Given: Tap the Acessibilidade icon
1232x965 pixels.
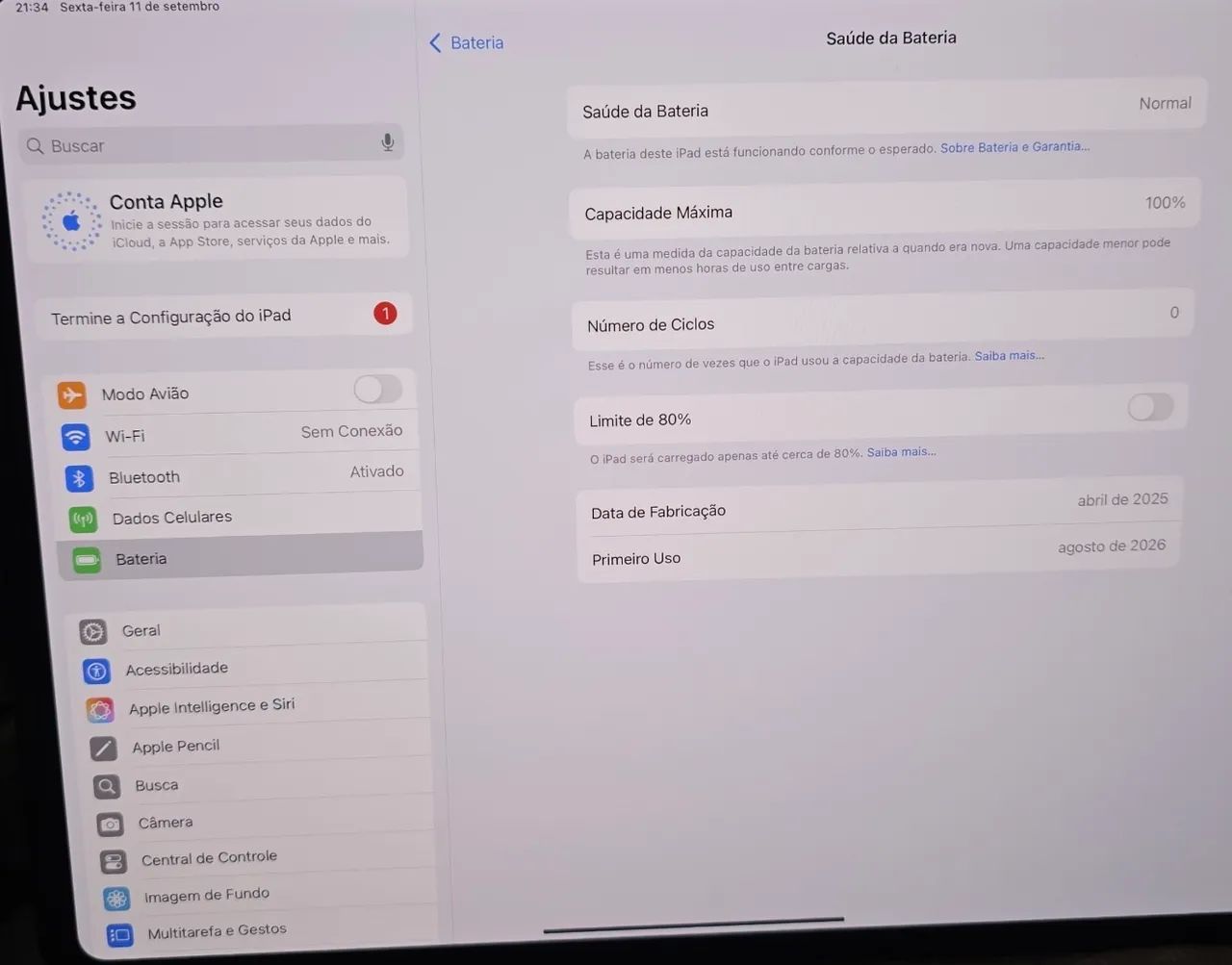Looking at the screenshot, I should click(x=96, y=671).
